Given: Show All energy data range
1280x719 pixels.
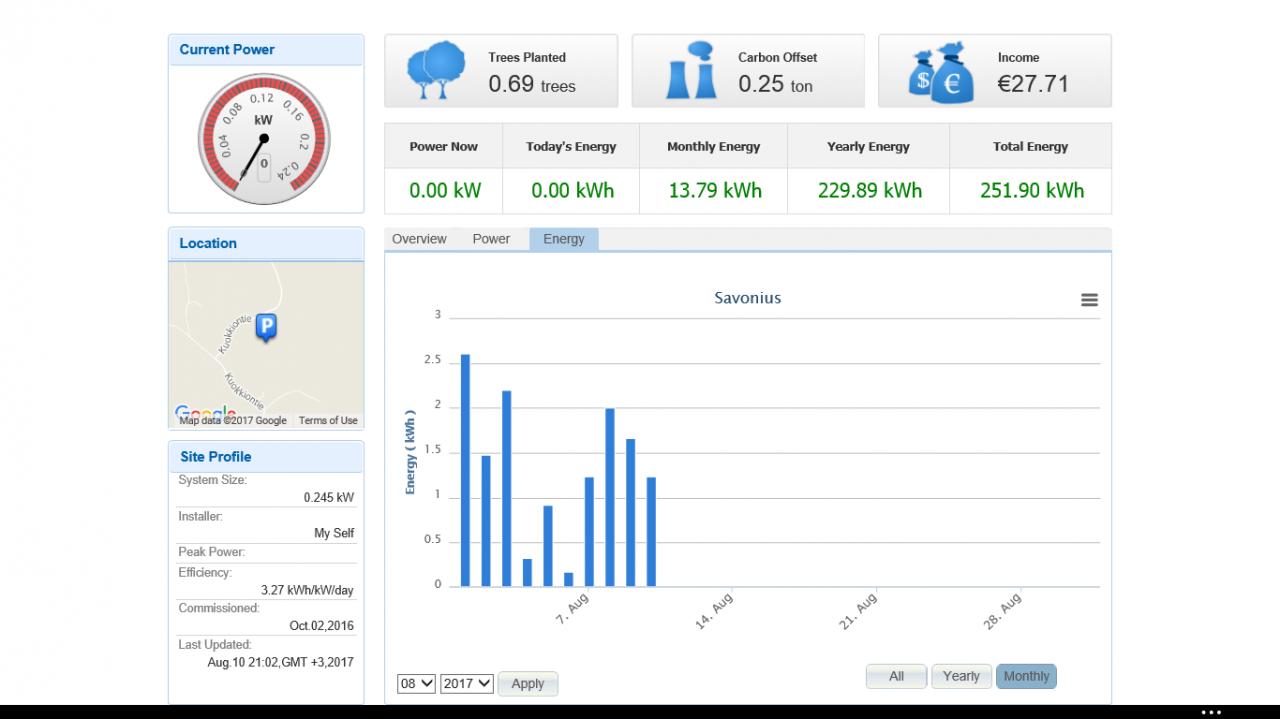Looking at the screenshot, I should (896, 677).
